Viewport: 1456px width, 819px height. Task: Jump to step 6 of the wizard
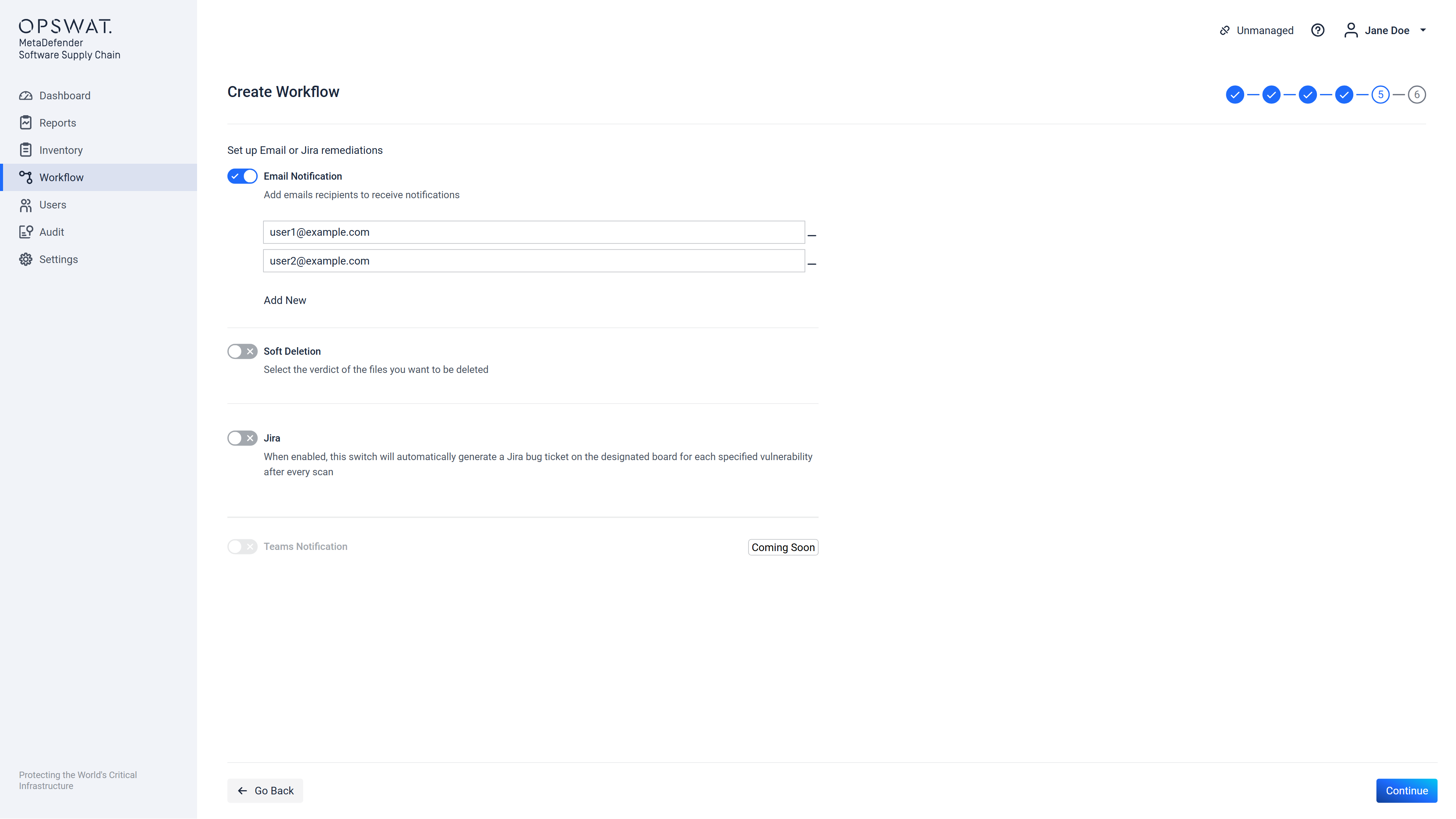1417,95
